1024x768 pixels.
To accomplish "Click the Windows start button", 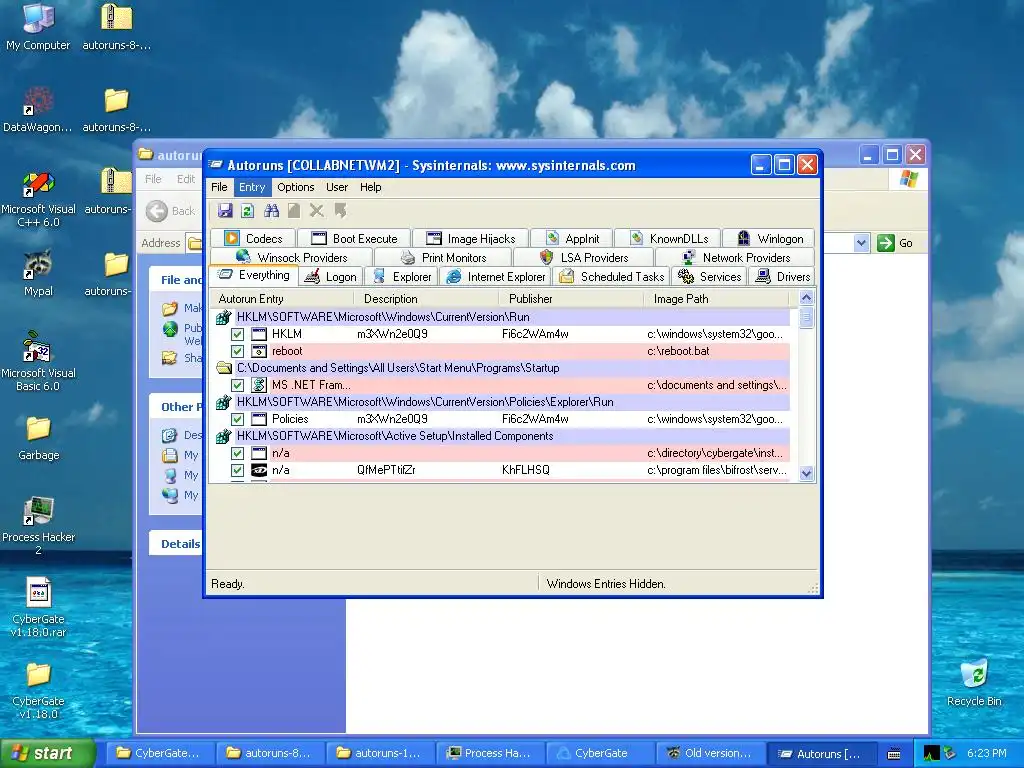I will click(x=48, y=753).
